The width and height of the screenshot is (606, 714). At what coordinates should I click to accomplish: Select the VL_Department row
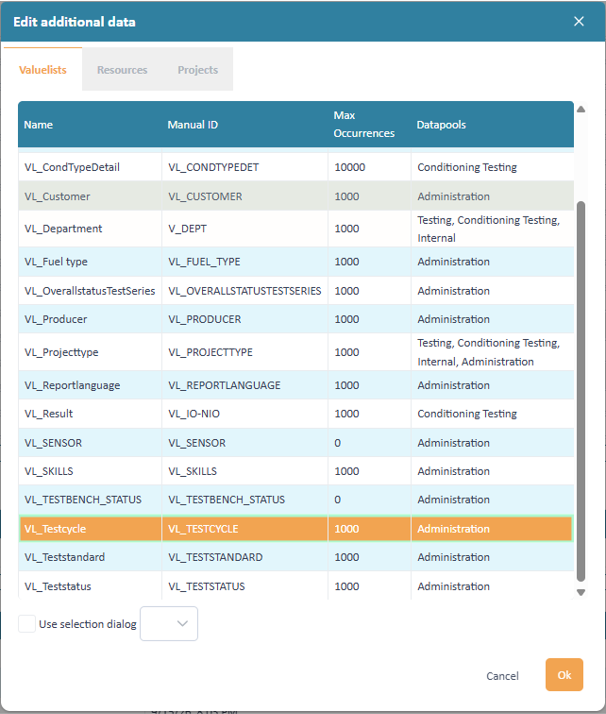(296, 229)
